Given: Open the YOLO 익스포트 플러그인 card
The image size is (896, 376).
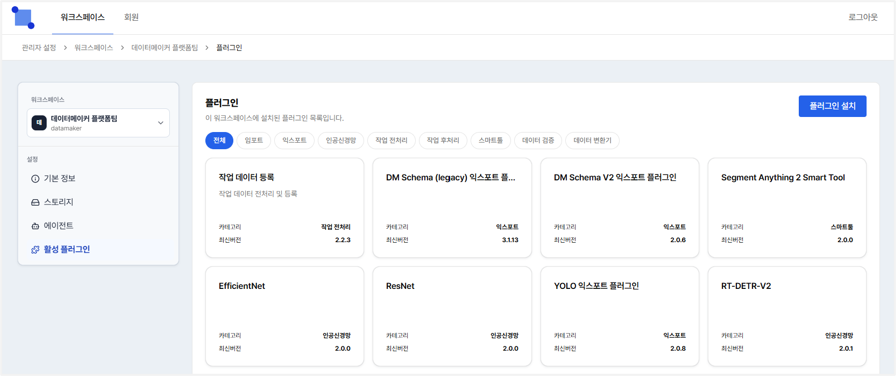Looking at the screenshot, I should 619,316.
